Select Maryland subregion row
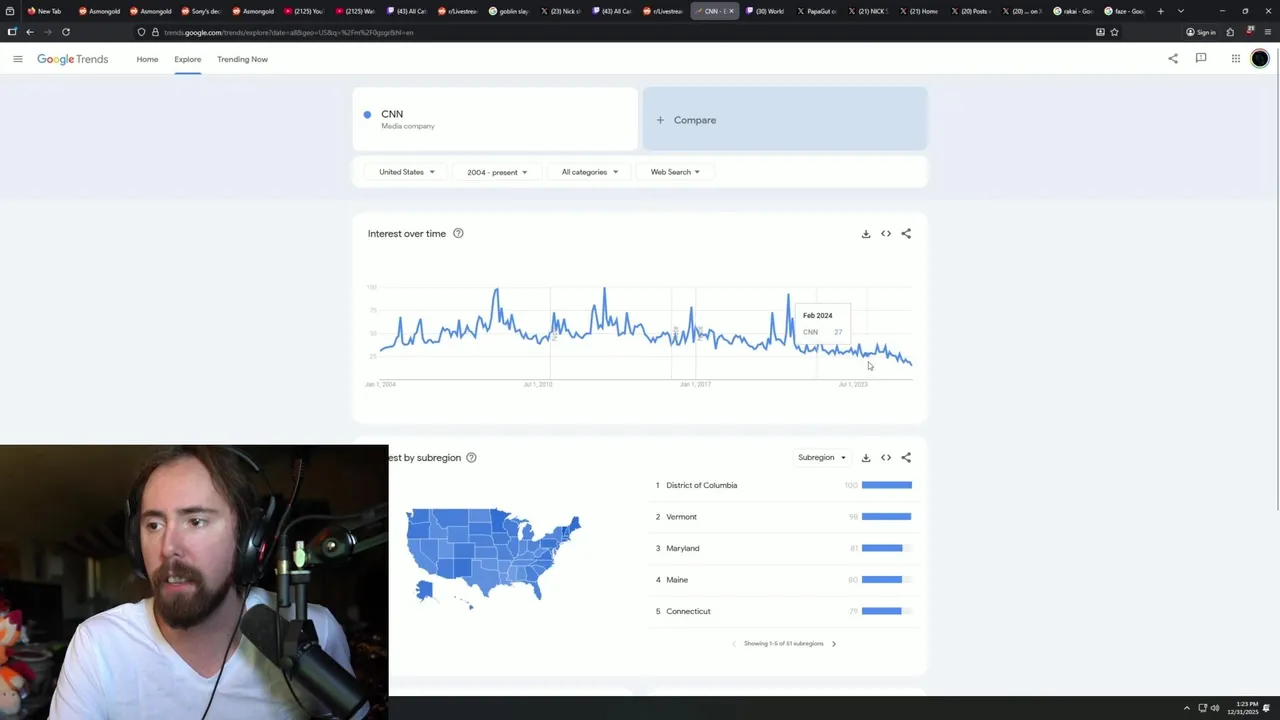Image resolution: width=1280 pixels, height=720 pixels. 784,548
